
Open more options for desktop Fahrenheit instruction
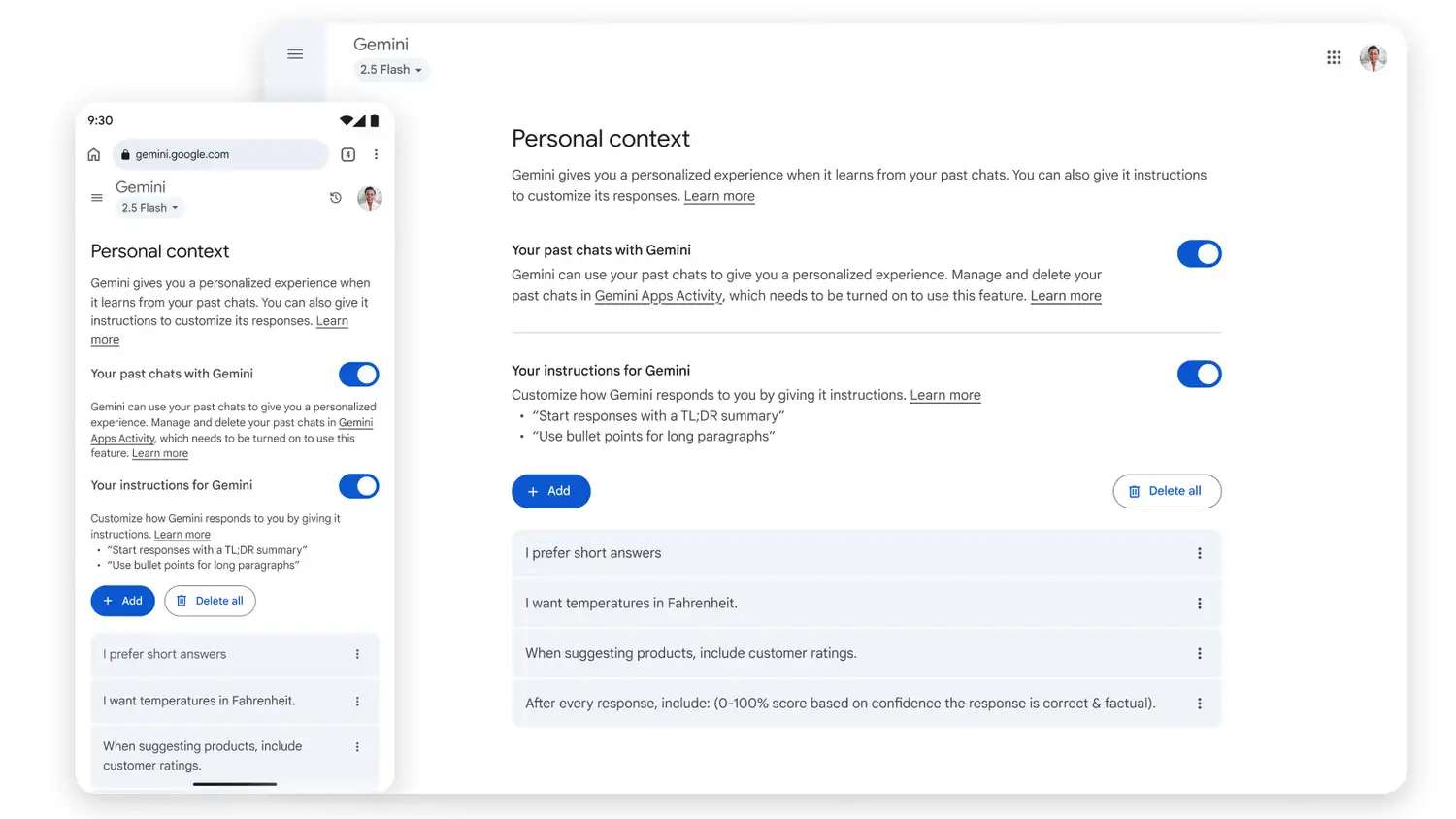(x=1200, y=604)
